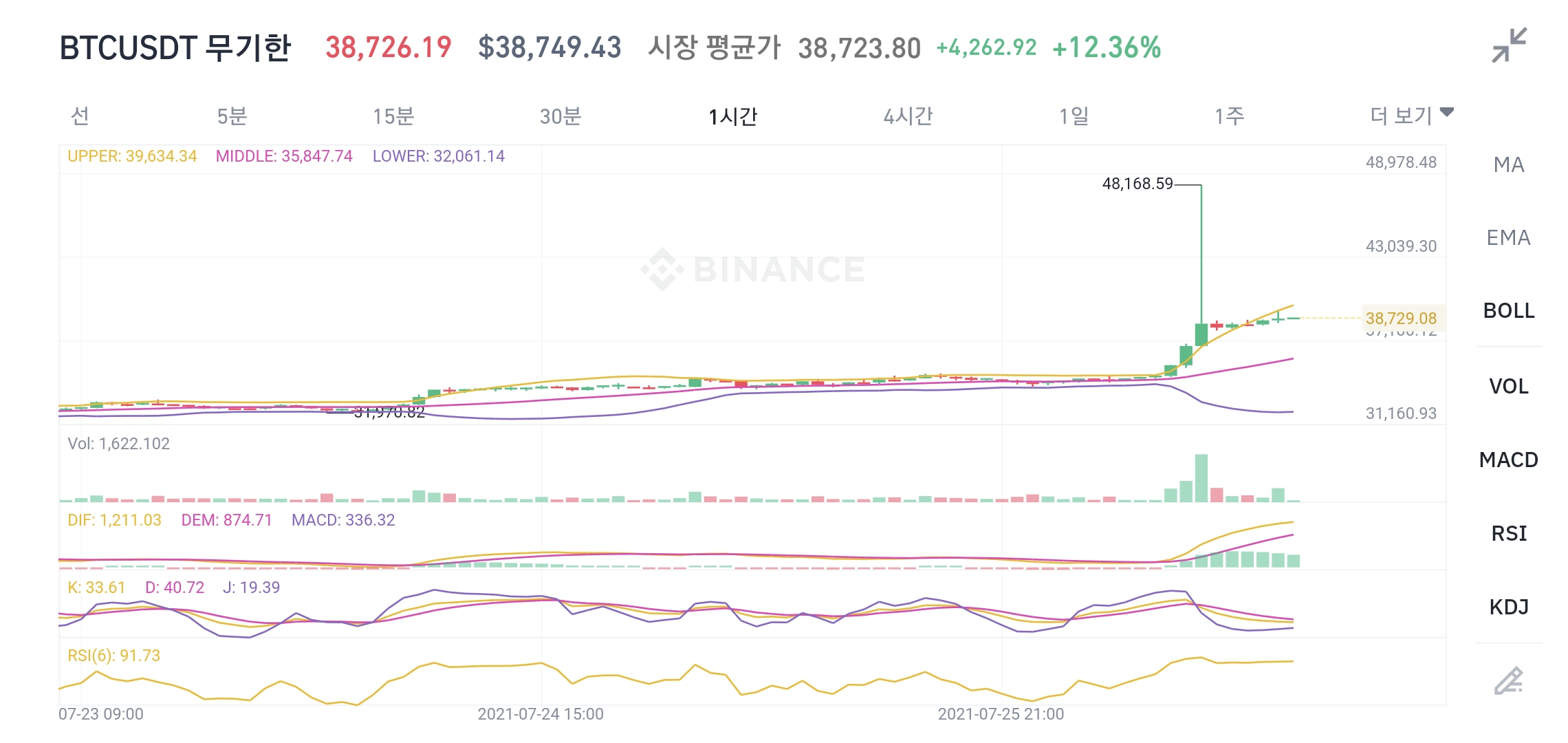This screenshot has width=1568, height=743.
Task: Click the BTCUSDT 무기한 pair title
Action: tap(175, 48)
